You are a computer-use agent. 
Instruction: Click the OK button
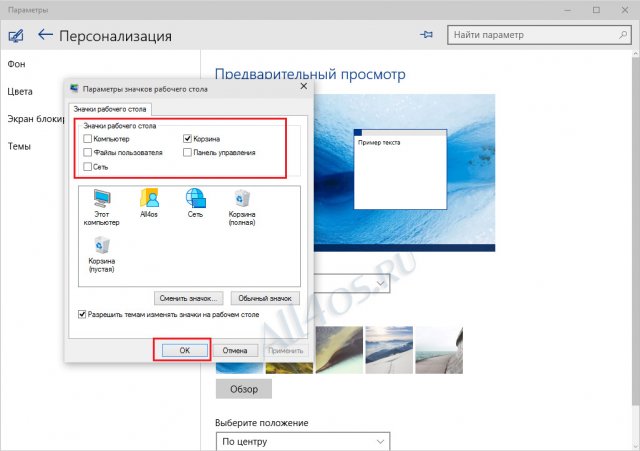point(185,350)
